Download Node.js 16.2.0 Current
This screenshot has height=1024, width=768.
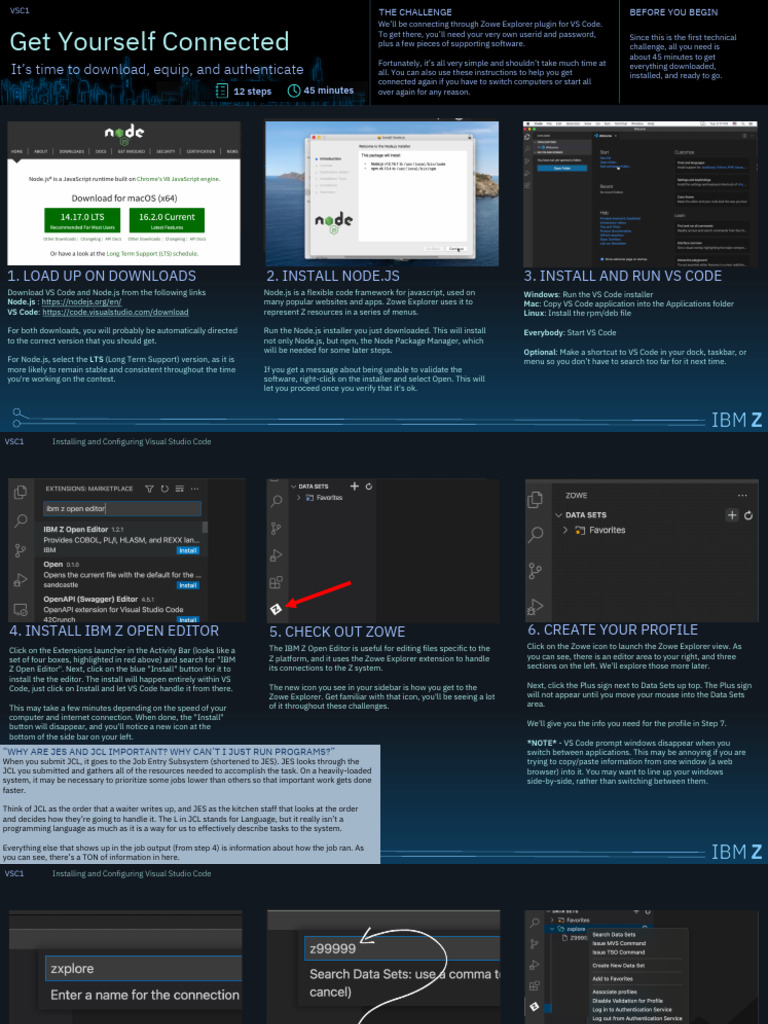(167, 220)
